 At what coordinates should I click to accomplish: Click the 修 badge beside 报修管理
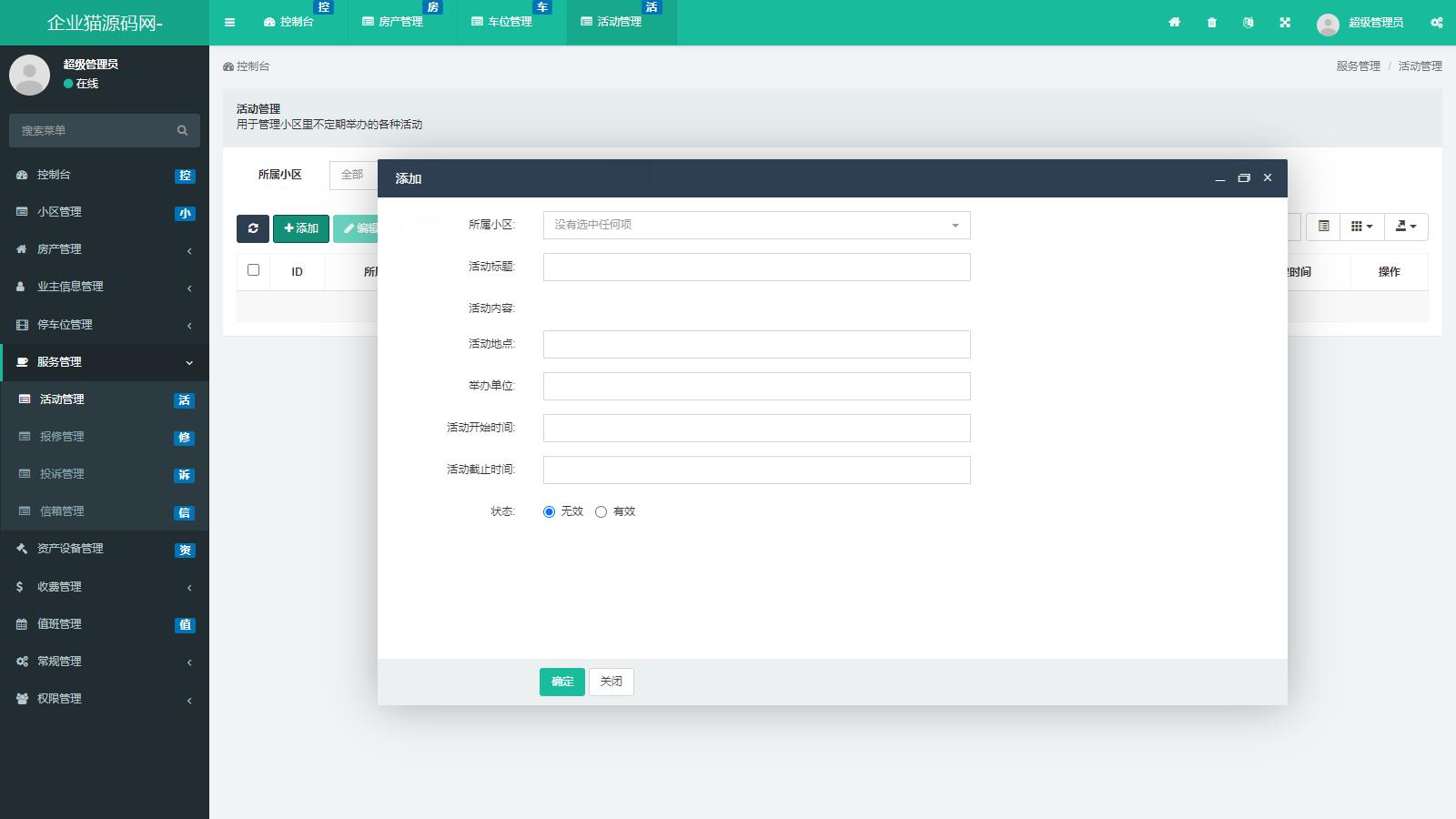point(184,438)
